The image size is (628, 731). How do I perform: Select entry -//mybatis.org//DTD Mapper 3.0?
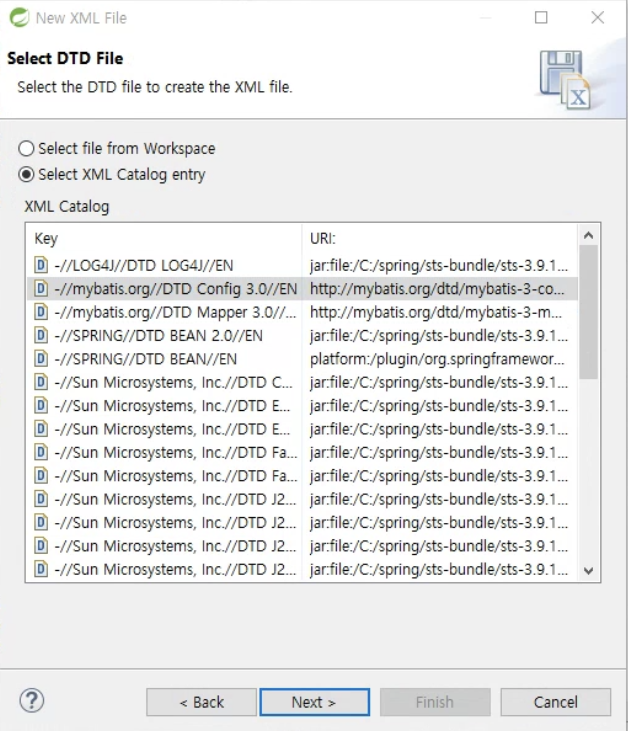tap(175, 312)
